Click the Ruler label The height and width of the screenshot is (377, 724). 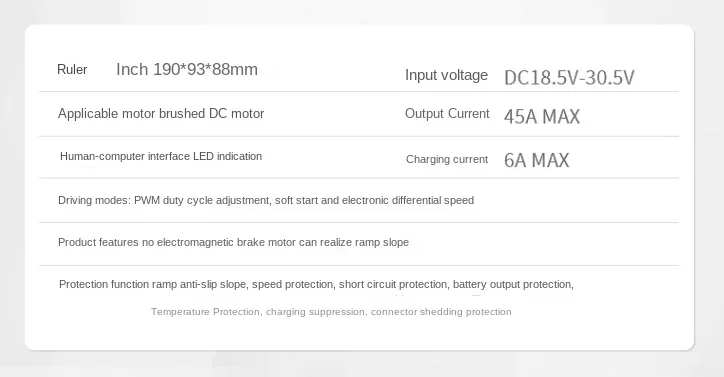pyautogui.click(x=72, y=69)
